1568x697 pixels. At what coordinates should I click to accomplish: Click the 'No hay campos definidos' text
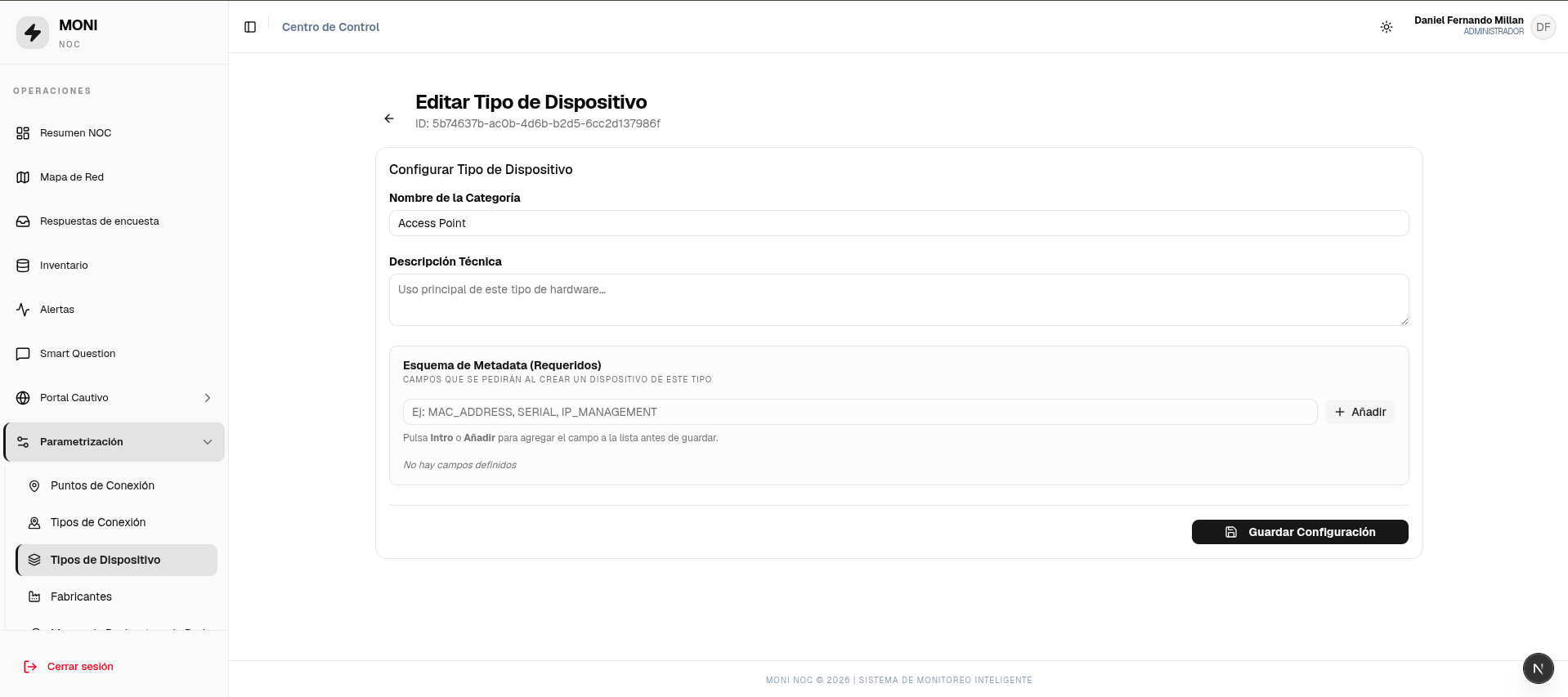click(x=459, y=465)
